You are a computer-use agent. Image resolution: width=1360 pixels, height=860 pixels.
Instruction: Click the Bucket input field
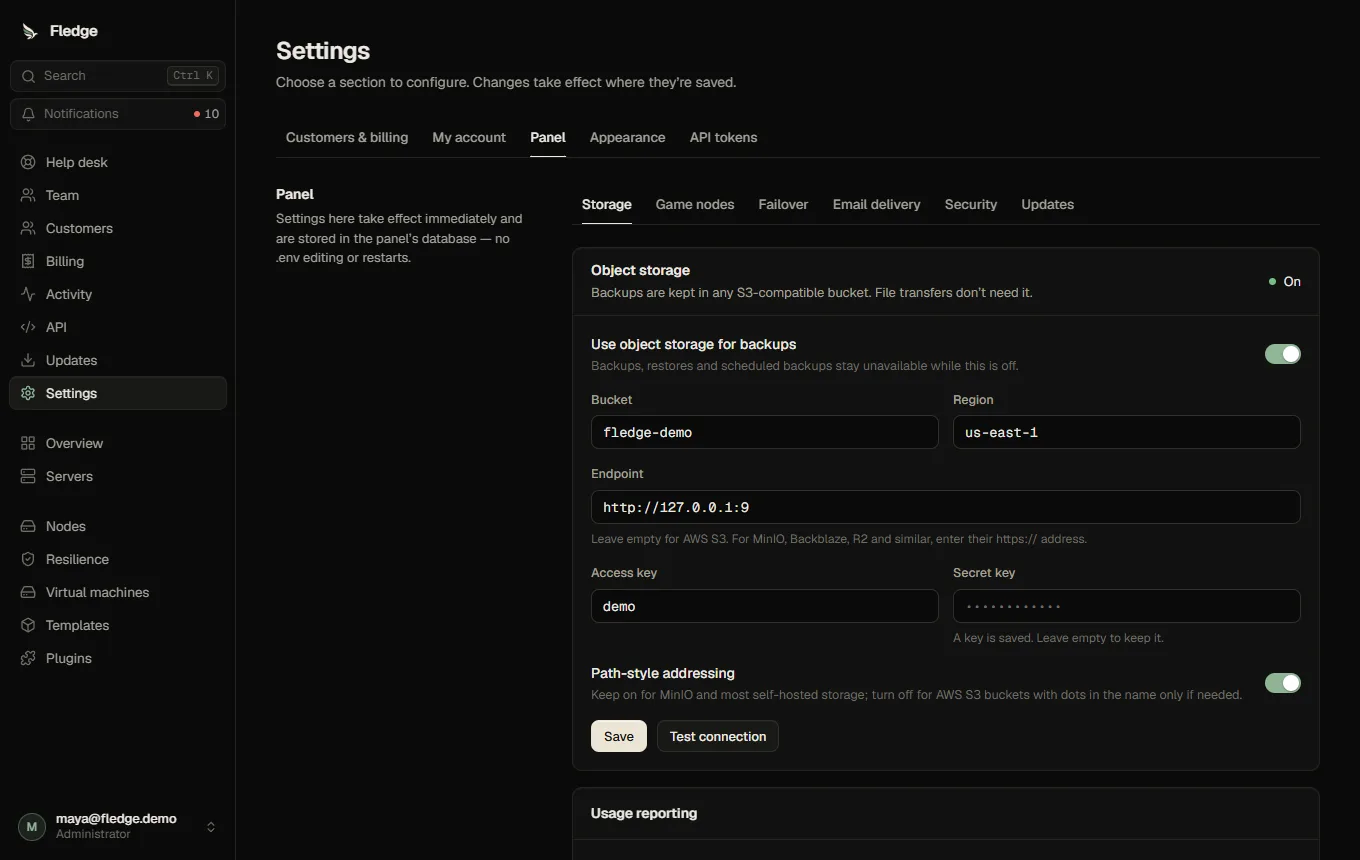coord(765,432)
